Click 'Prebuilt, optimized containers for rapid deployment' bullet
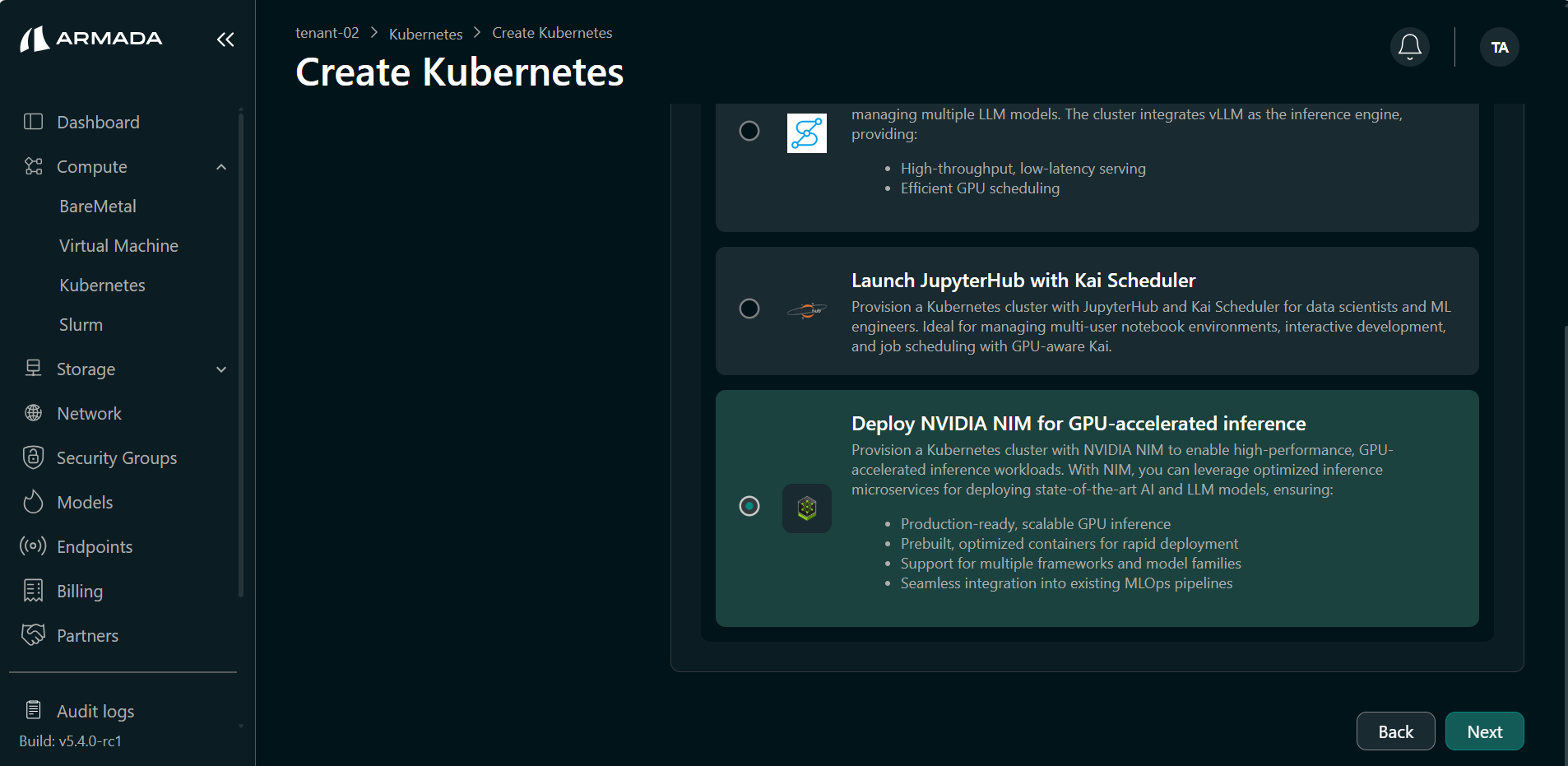1568x766 pixels. [x=1069, y=544]
